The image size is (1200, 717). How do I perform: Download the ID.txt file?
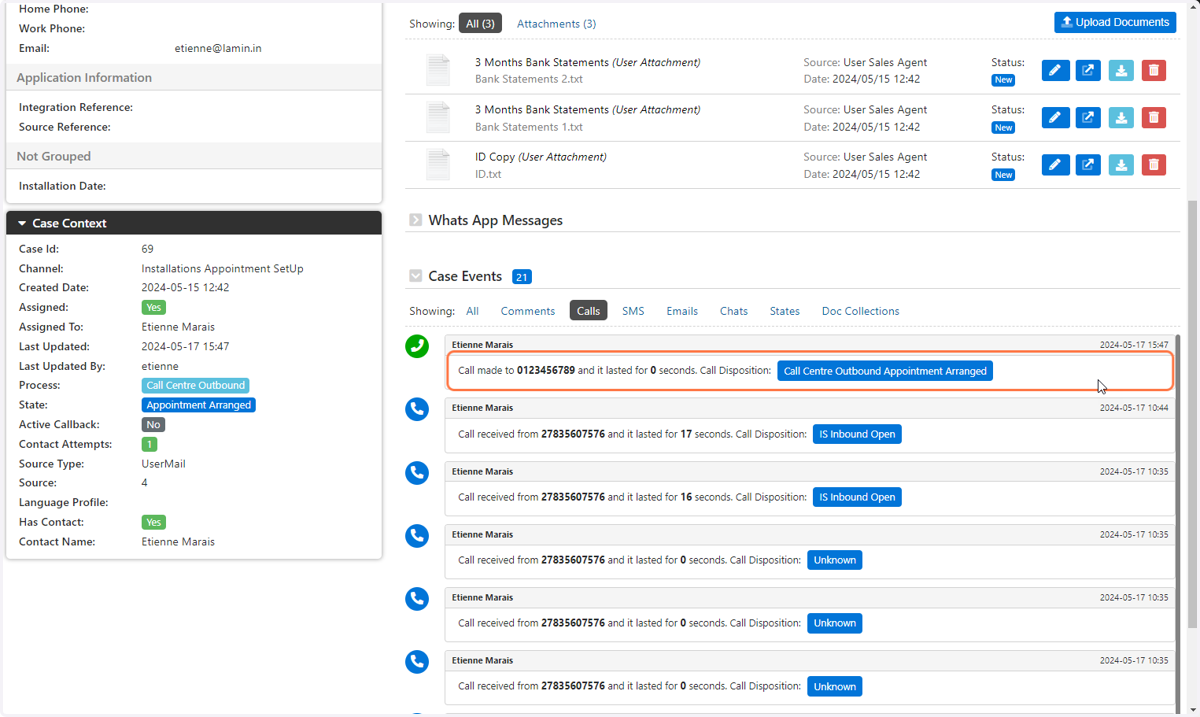click(x=1121, y=164)
